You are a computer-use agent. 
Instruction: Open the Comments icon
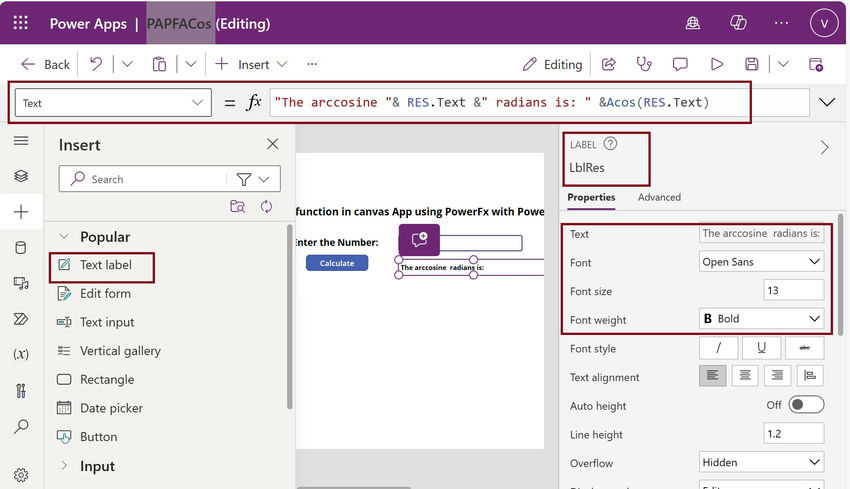[x=680, y=64]
